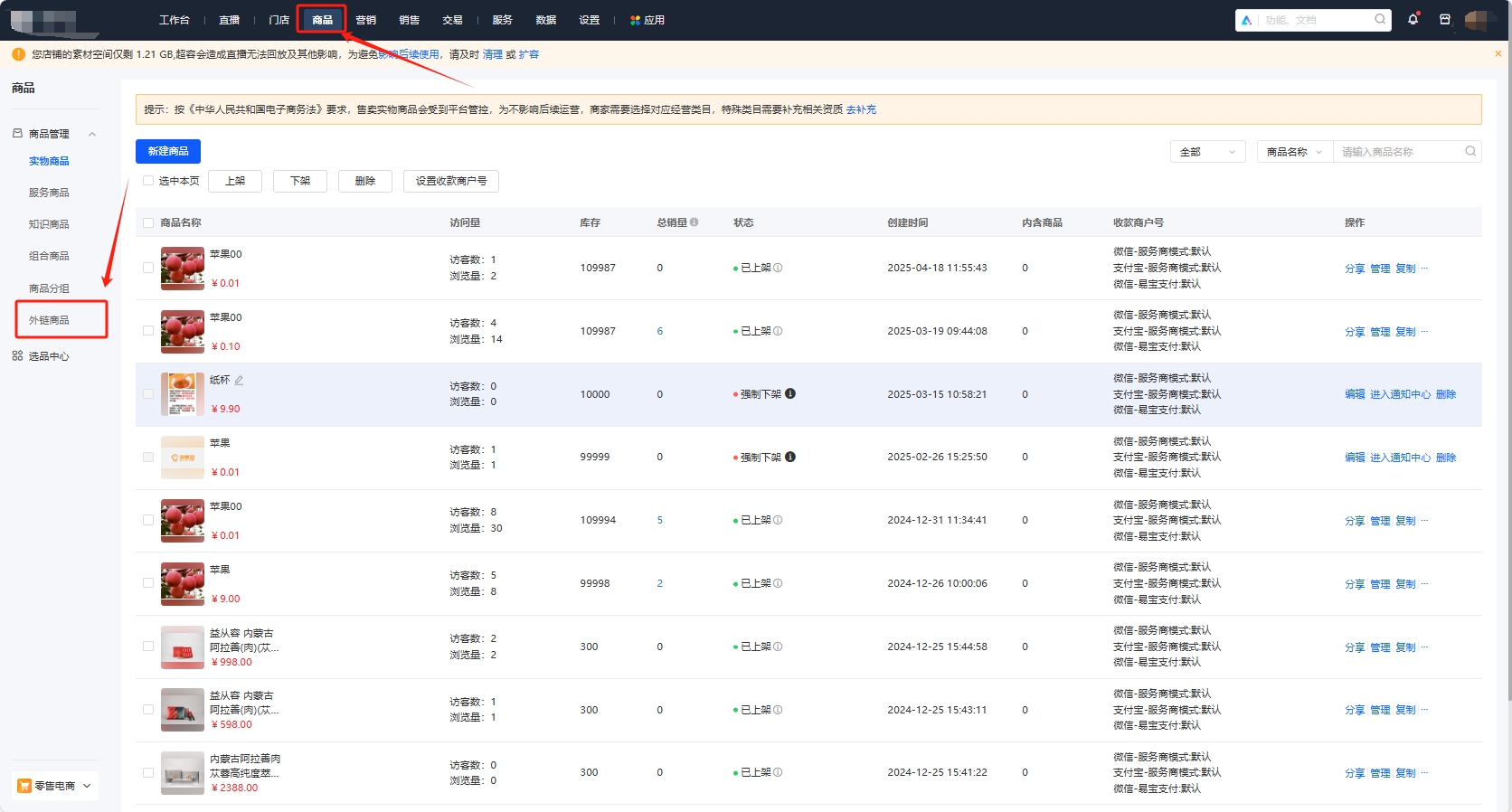
Task: Dismiss the storage warning banner with X
Action: coord(1498,54)
